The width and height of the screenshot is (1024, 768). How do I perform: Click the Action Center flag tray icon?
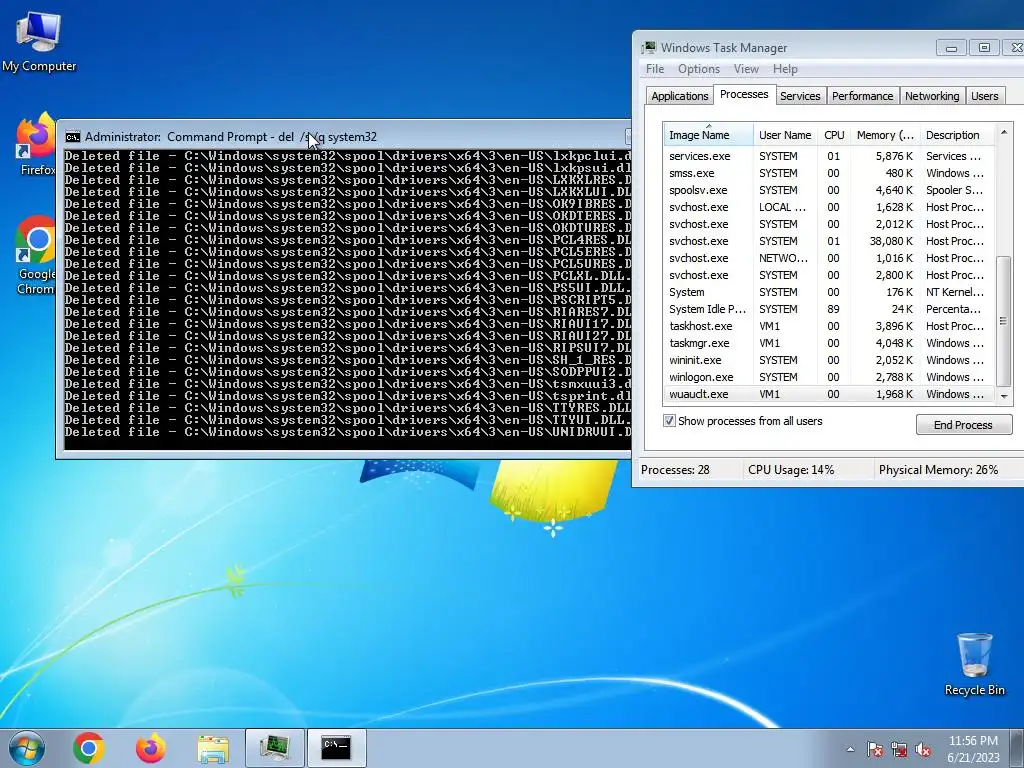874,749
